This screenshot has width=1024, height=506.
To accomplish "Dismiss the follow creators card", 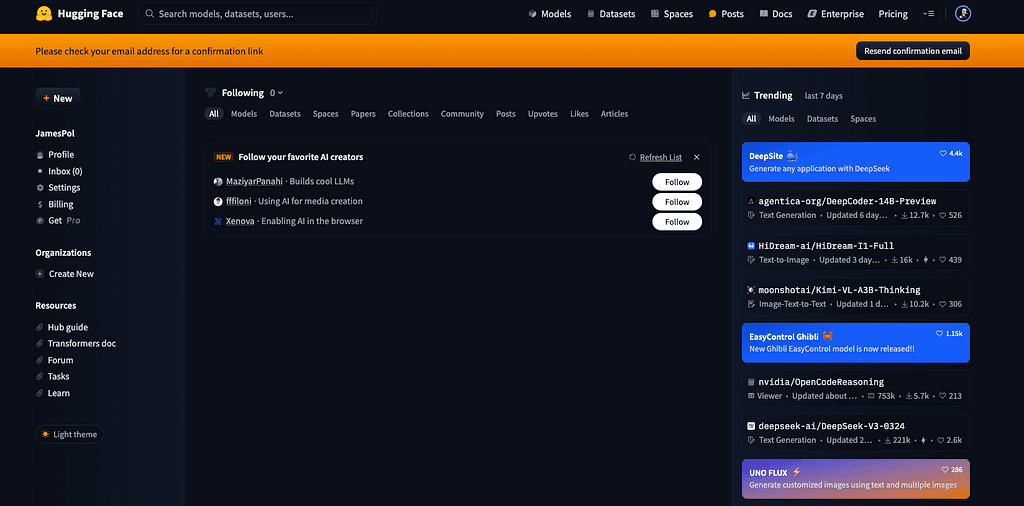I will click(x=696, y=157).
